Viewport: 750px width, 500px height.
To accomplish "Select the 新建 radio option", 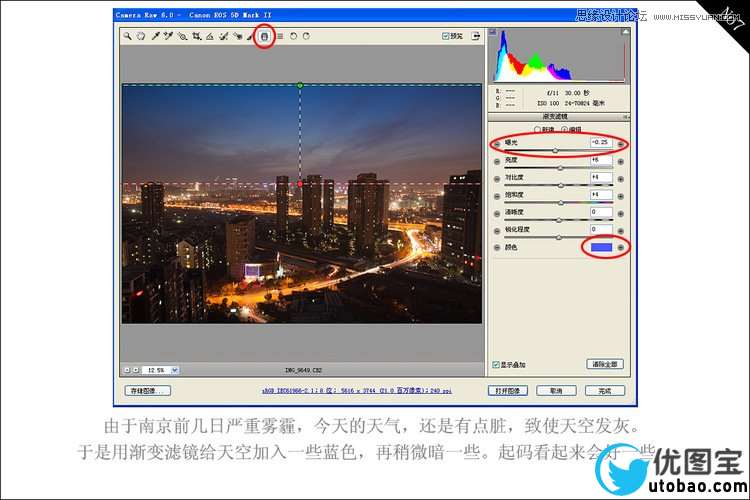I will tap(538, 129).
